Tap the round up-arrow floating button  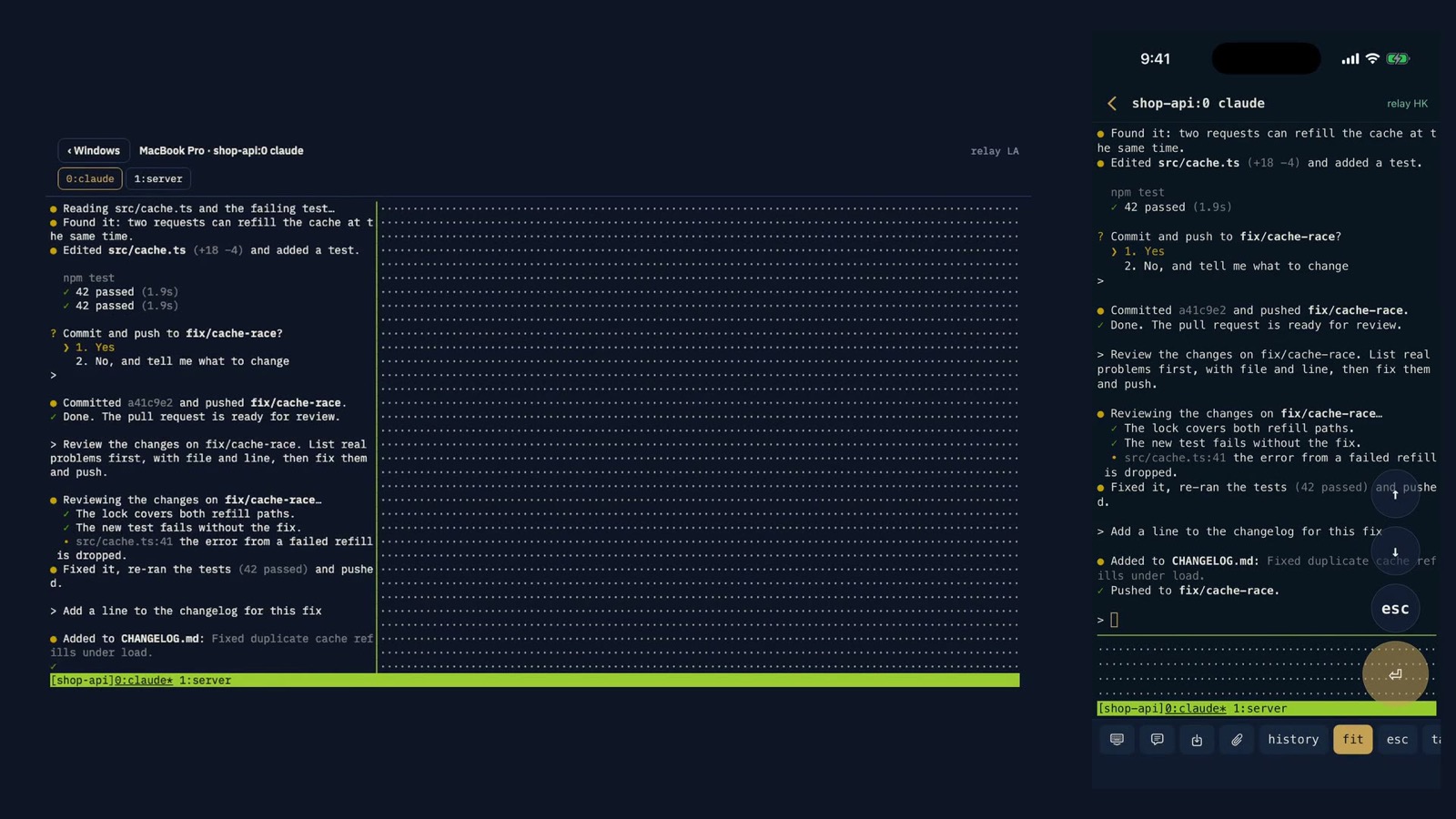(x=1395, y=494)
